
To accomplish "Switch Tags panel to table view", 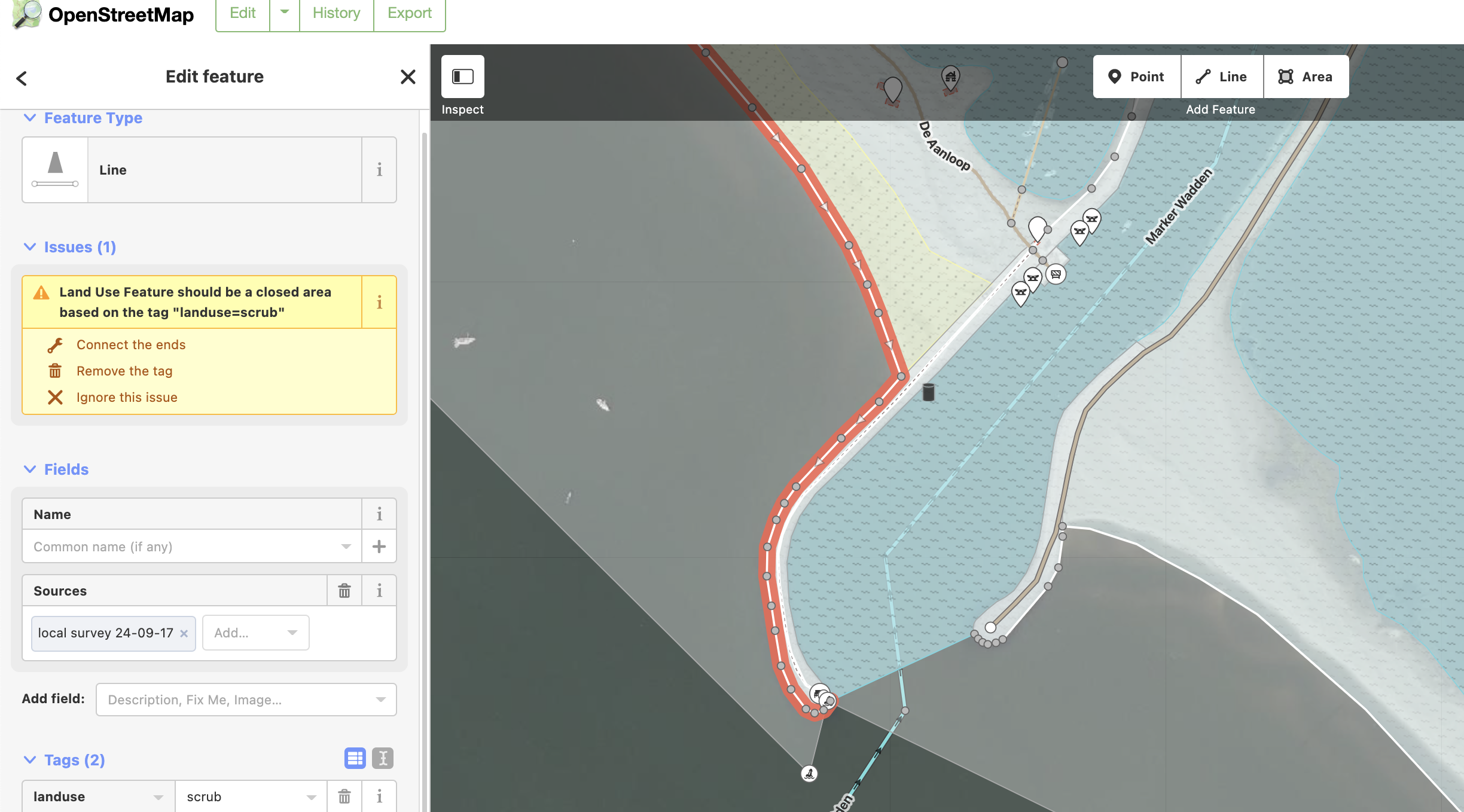I will point(355,758).
